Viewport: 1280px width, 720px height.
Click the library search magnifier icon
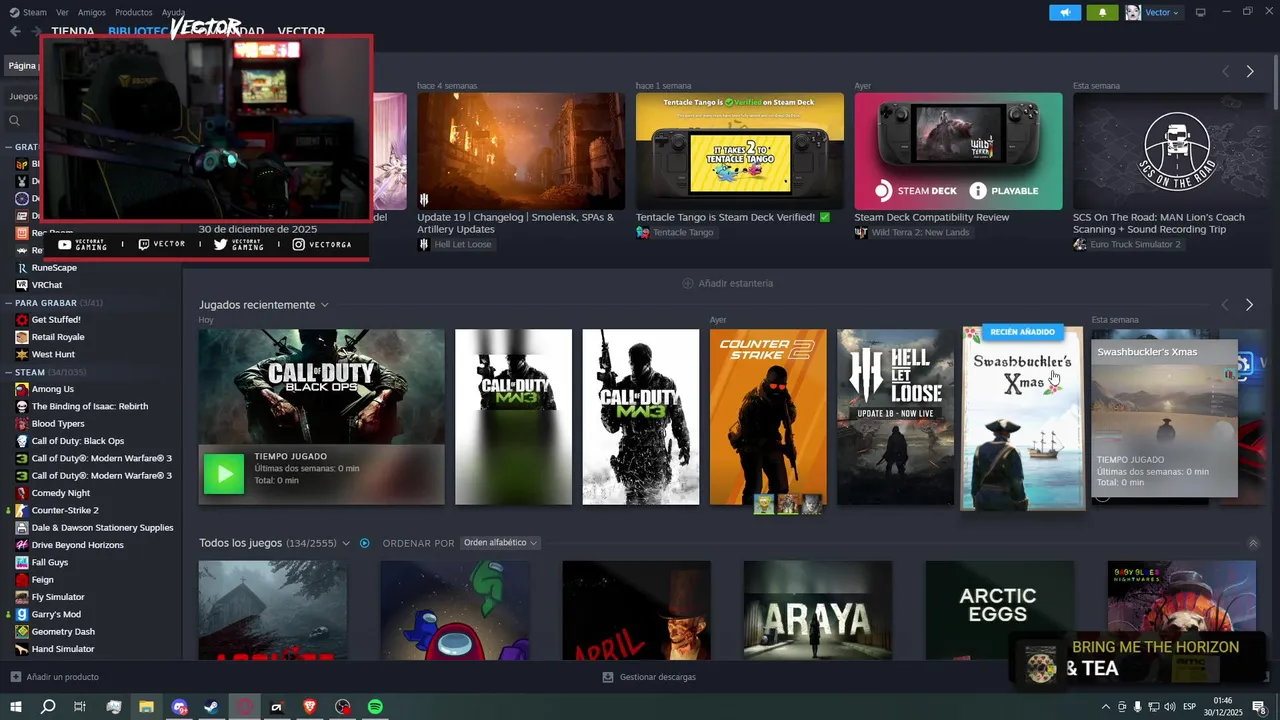pyautogui.click(x=15, y=120)
